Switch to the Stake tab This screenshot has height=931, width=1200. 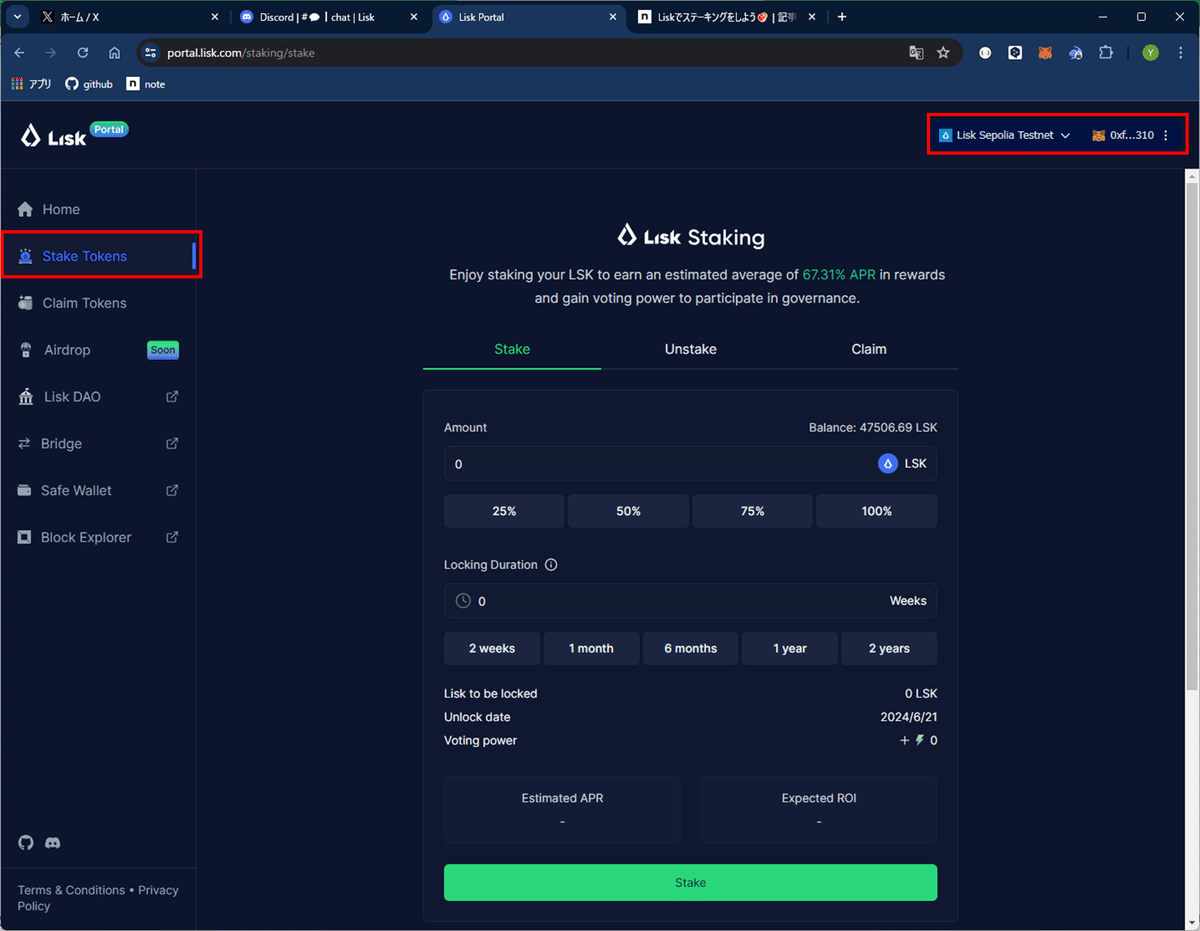512,349
